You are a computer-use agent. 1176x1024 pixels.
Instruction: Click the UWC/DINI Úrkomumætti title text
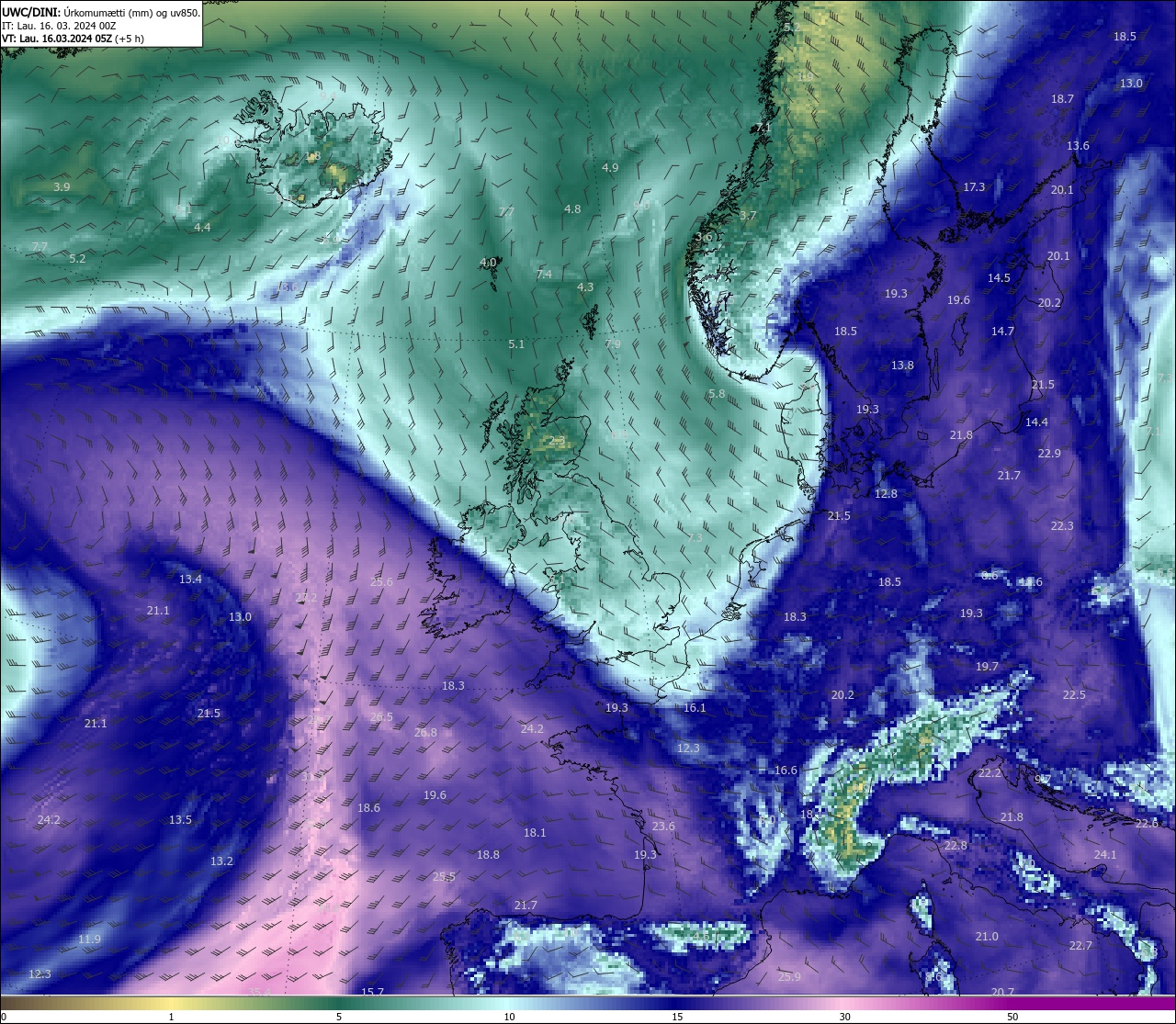(x=101, y=13)
